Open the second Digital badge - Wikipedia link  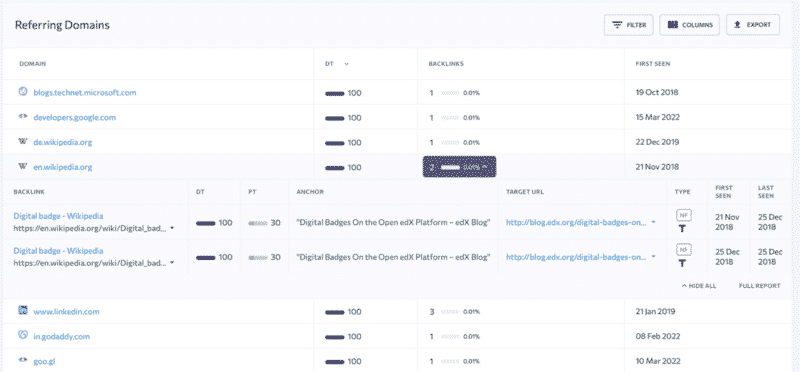coord(58,251)
